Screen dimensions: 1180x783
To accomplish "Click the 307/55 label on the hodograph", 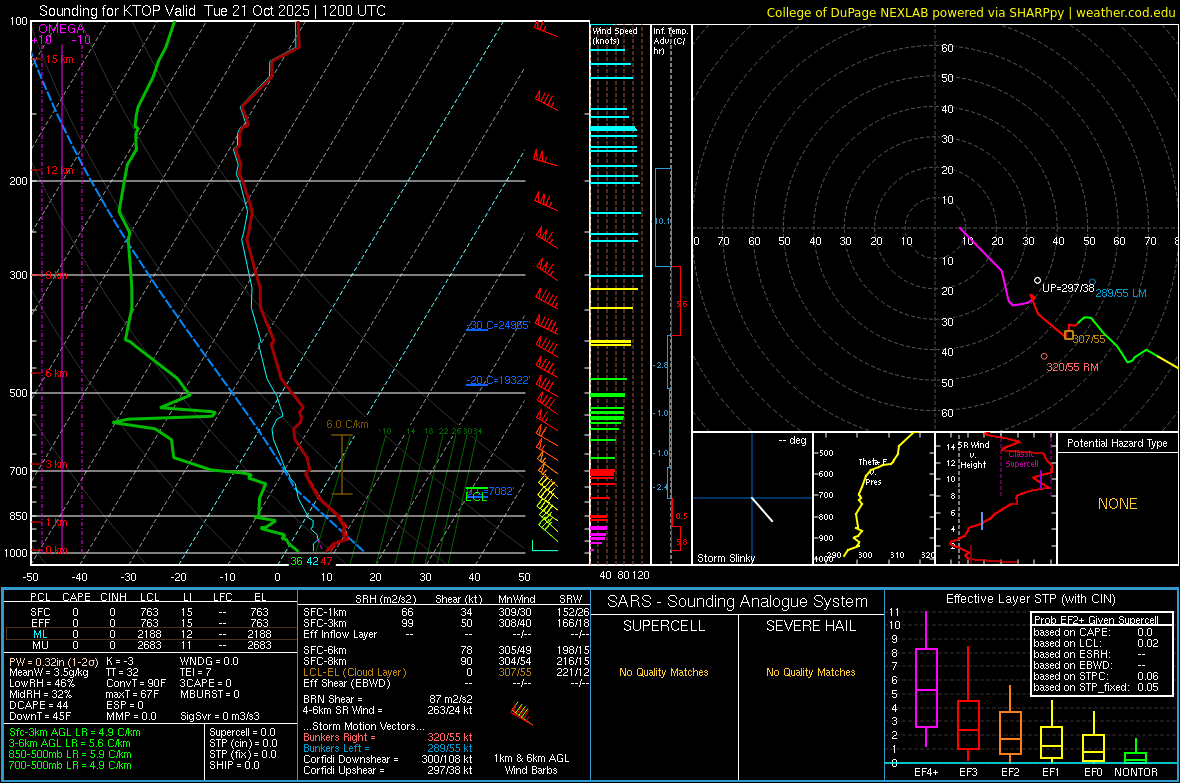I will (x=1089, y=340).
